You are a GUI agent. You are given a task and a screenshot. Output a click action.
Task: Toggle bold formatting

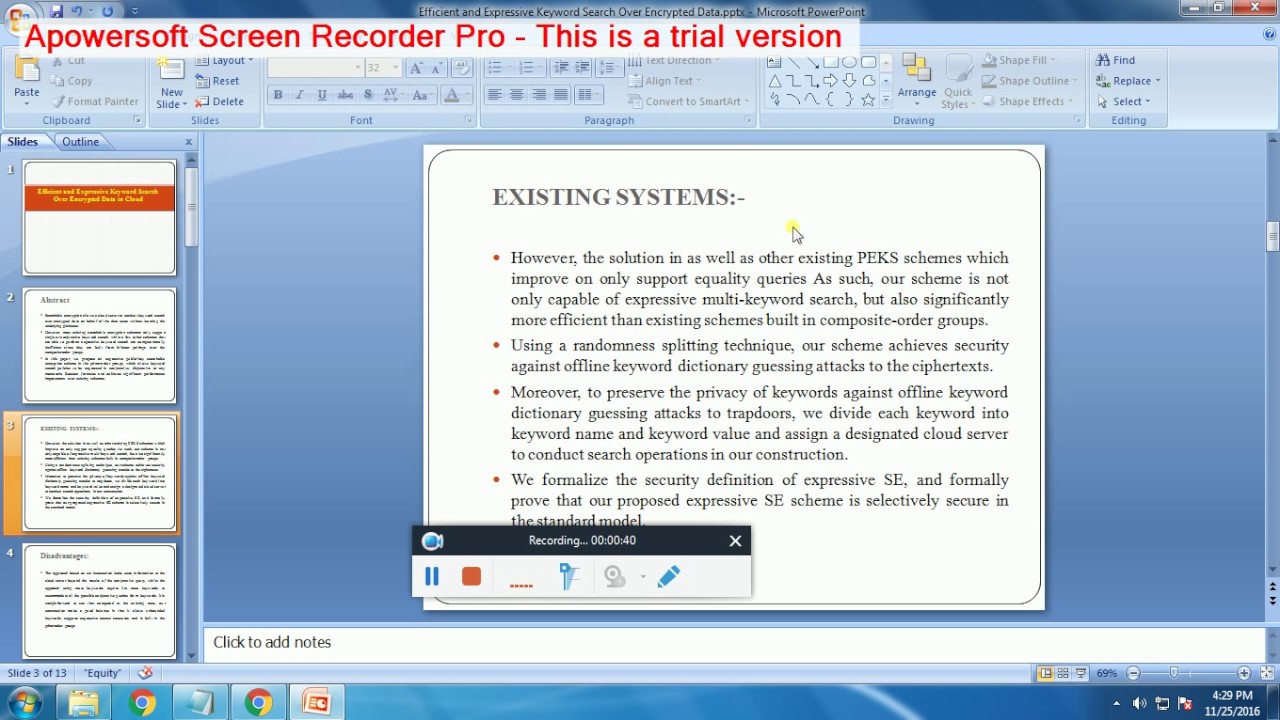278,95
